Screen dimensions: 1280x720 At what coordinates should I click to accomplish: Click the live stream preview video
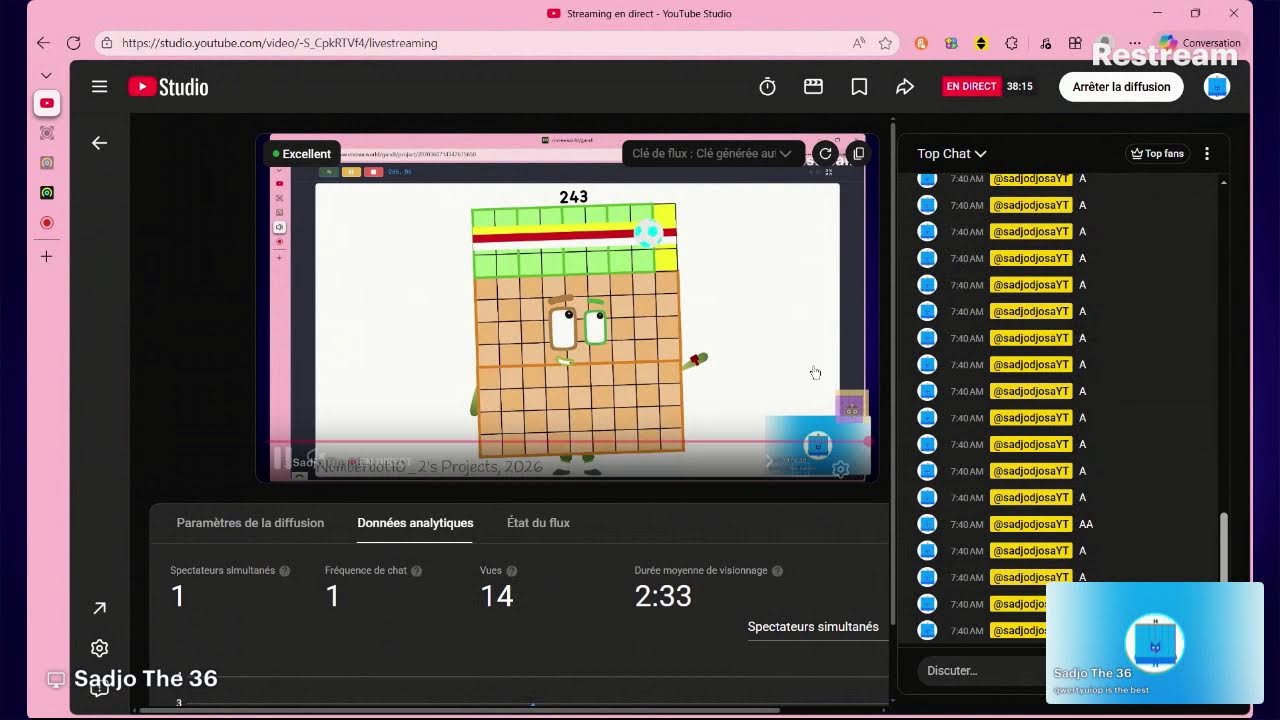[x=567, y=308]
